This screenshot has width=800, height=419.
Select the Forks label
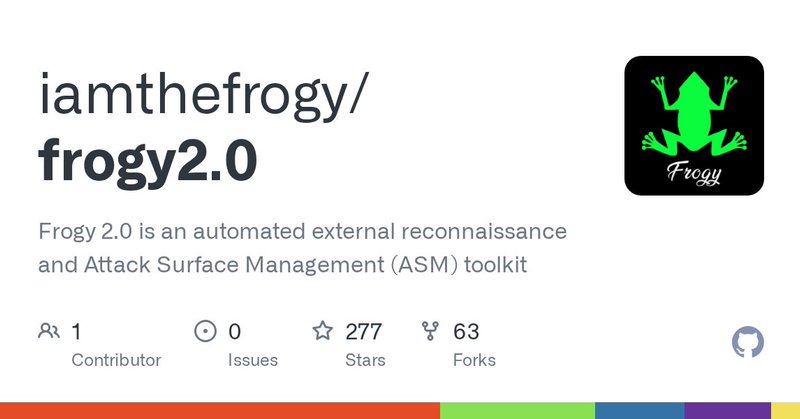point(474,360)
